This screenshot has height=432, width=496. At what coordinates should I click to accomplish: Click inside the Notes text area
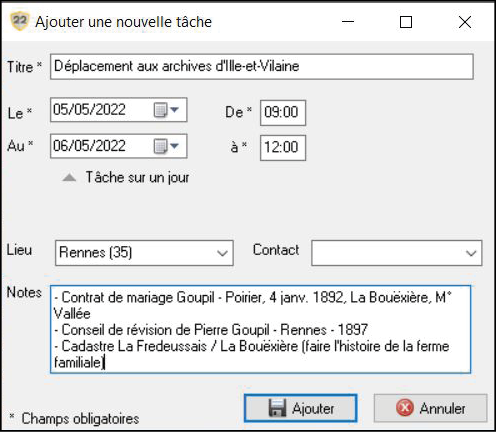[x=260, y=329]
